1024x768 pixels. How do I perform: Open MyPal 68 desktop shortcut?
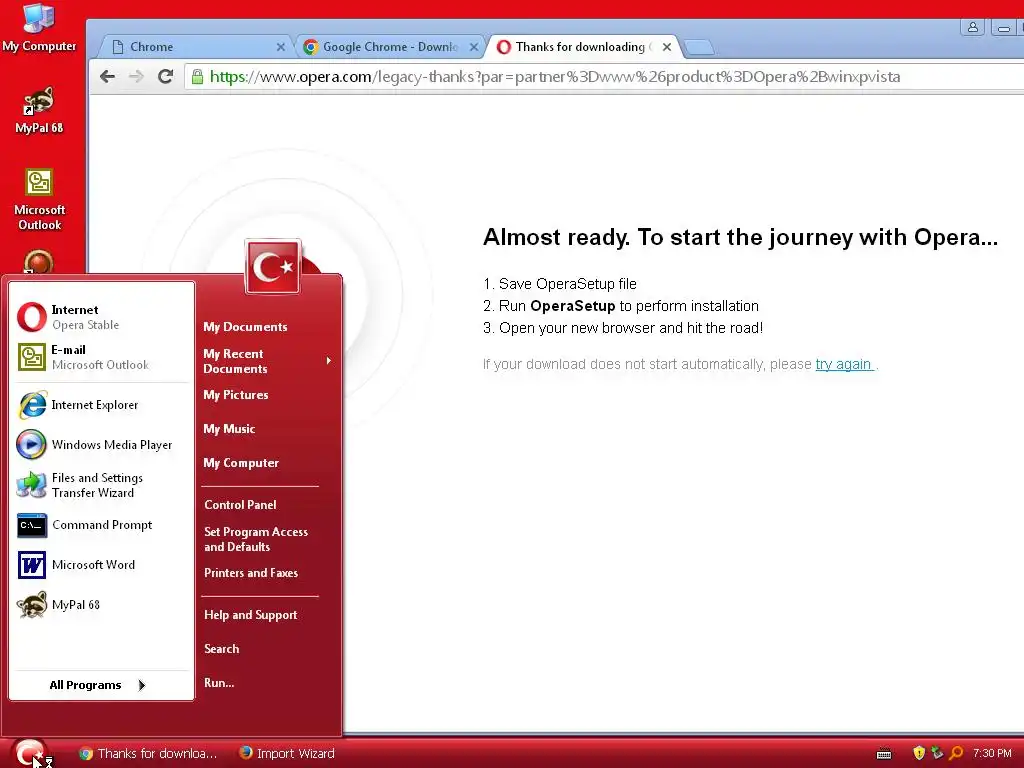(39, 110)
